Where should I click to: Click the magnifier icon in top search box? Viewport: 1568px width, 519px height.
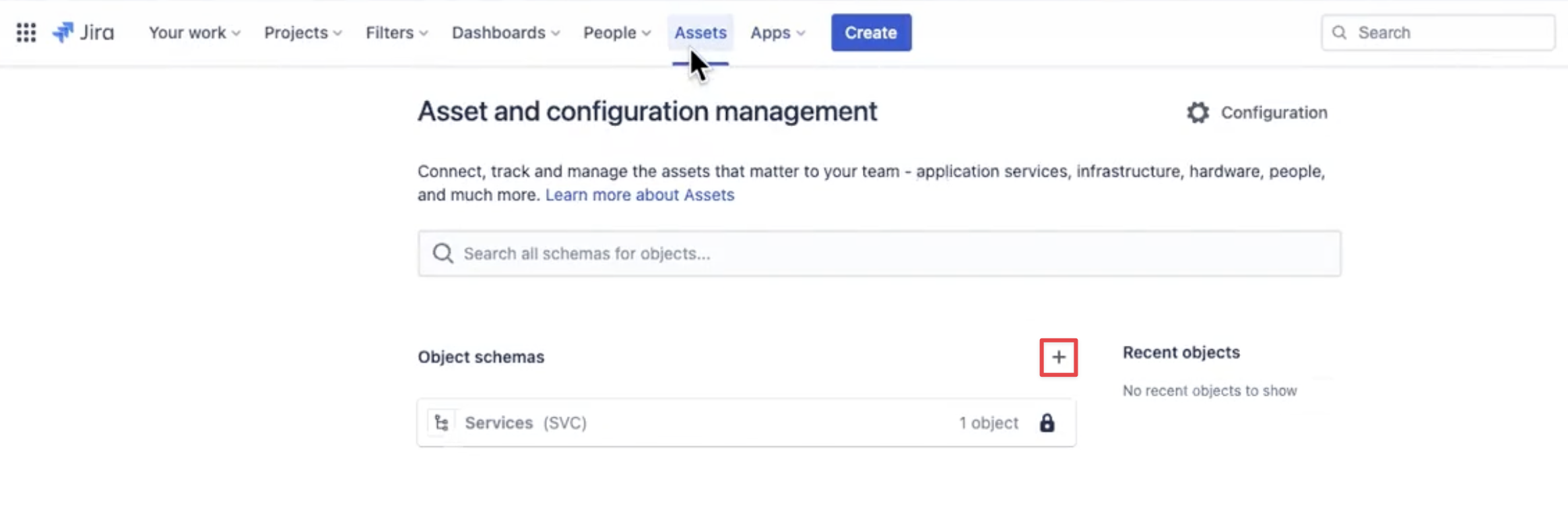click(x=1339, y=32)
